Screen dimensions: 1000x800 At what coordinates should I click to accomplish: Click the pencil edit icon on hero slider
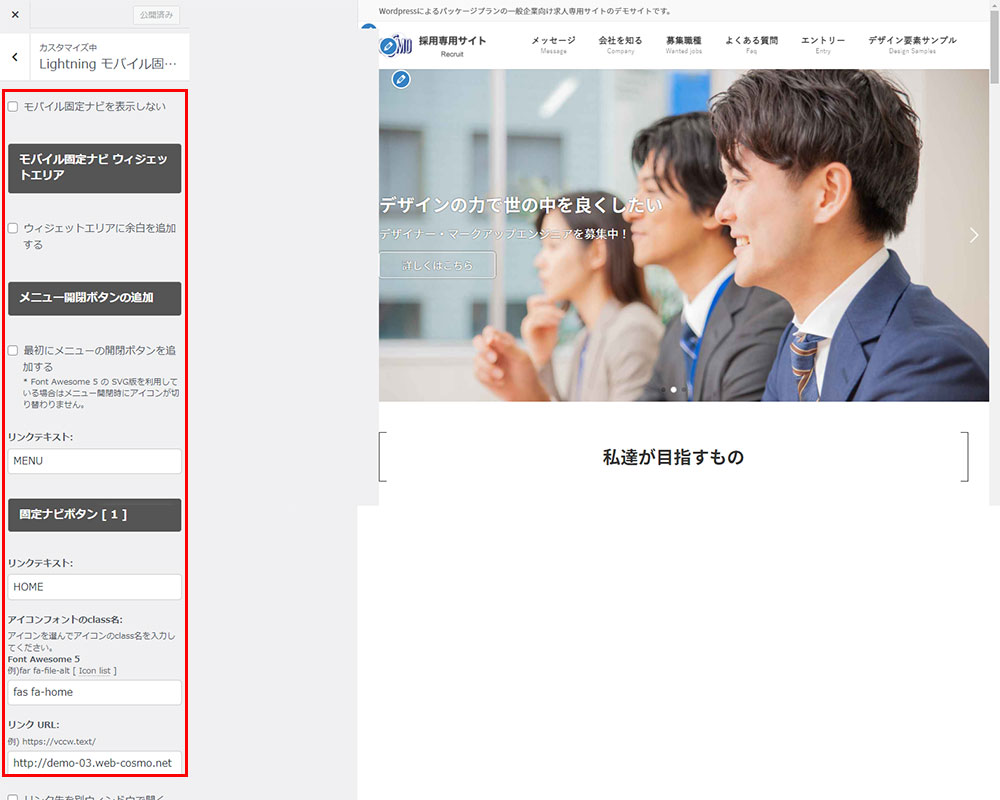coord(401,79)
